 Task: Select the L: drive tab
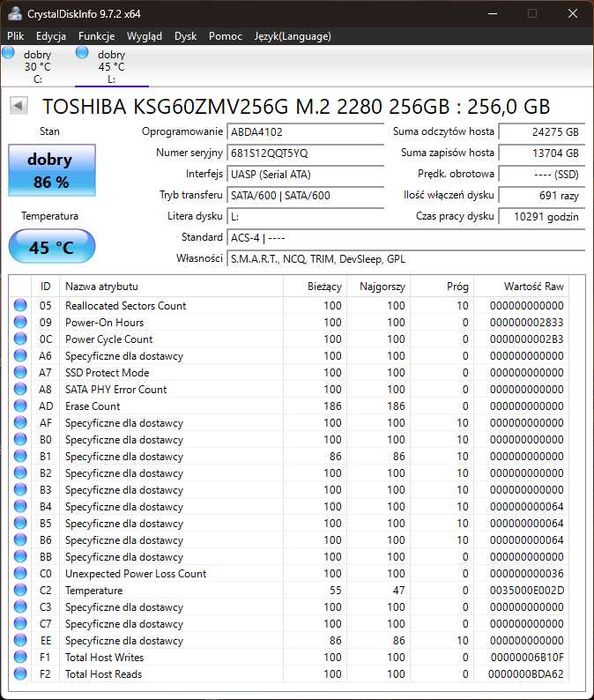pyautogui.click(x=112, y=66)
